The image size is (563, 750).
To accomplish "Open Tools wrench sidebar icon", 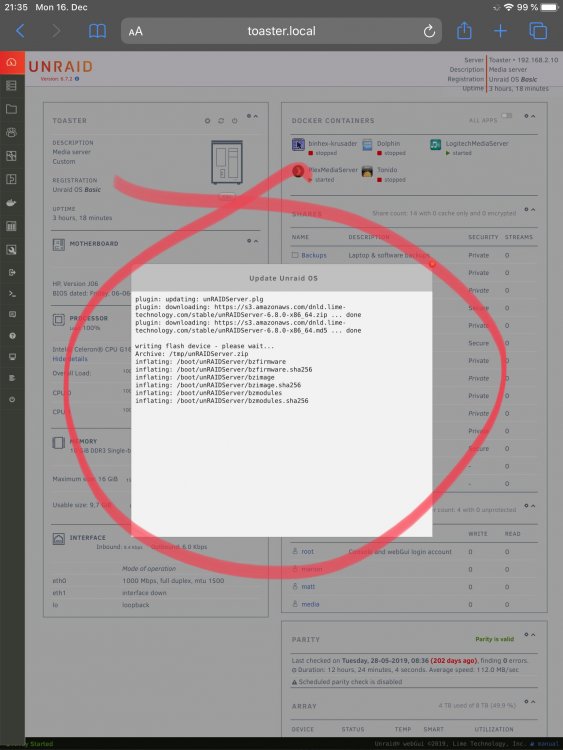I will [x=11, y=249].
